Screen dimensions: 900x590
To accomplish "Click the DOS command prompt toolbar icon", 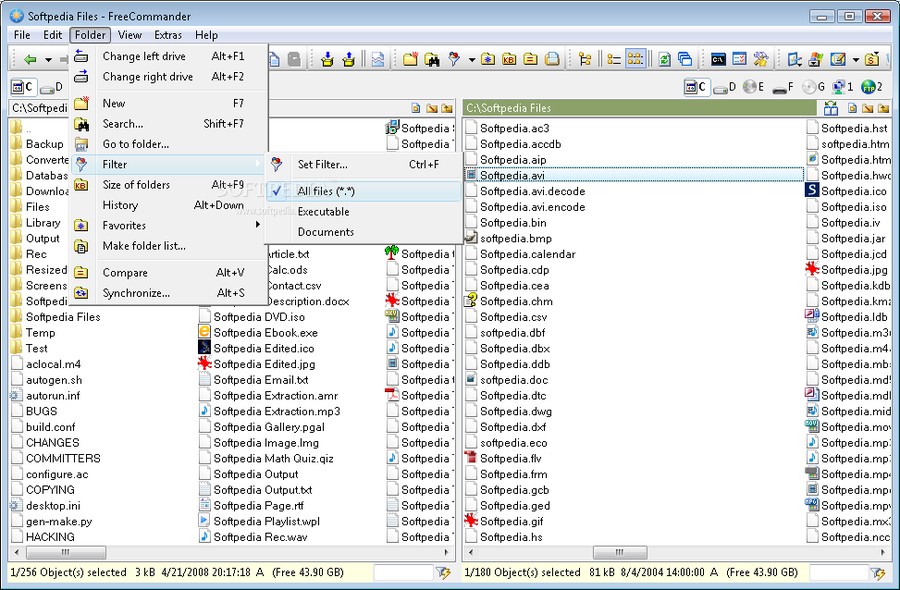I will click(718, 59).
